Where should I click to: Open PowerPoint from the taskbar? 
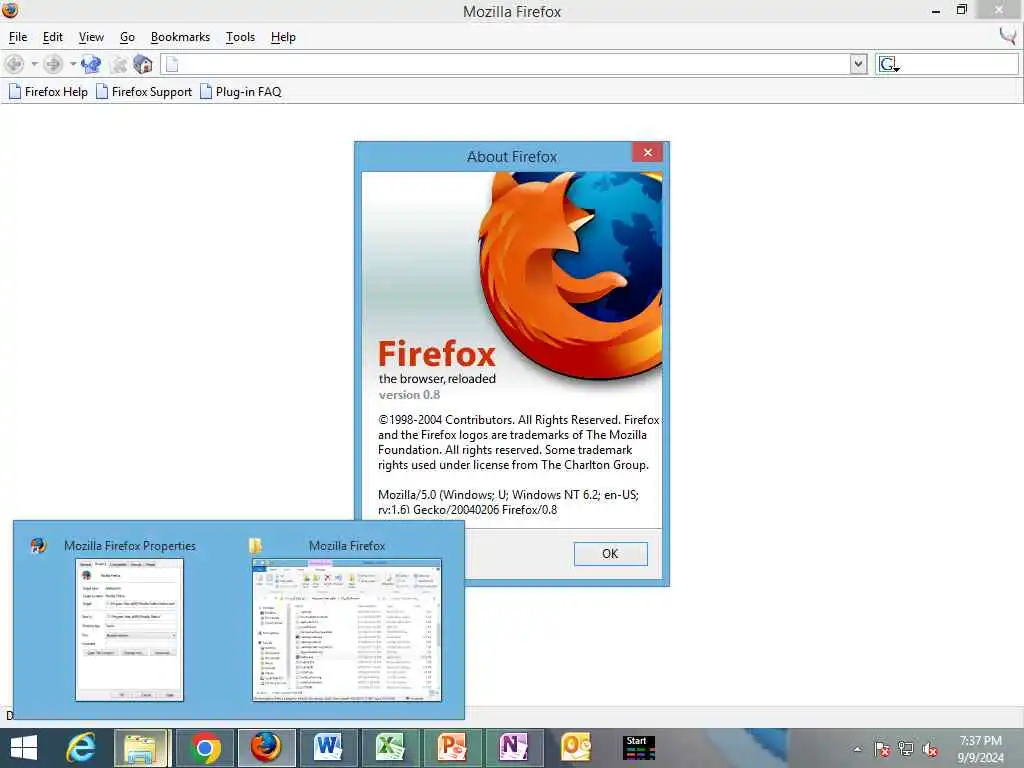[x=452, y=748]
